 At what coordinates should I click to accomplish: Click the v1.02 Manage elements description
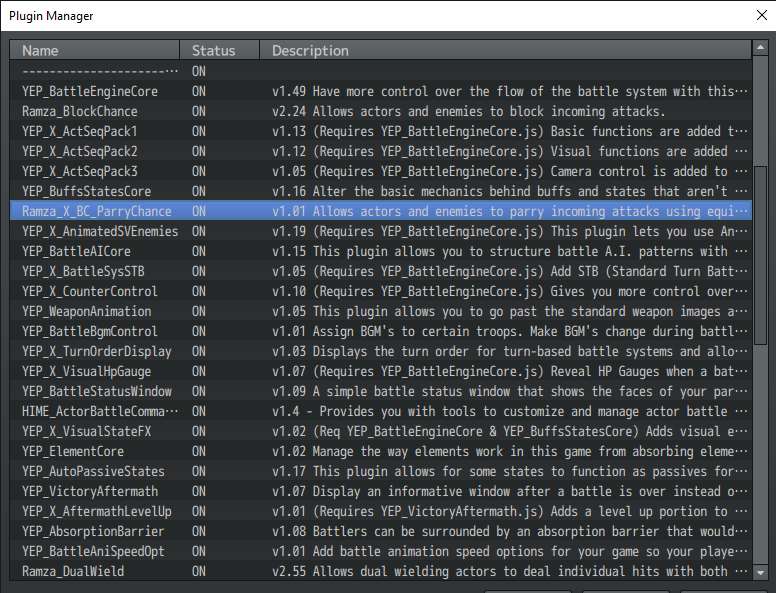(510, 451)
